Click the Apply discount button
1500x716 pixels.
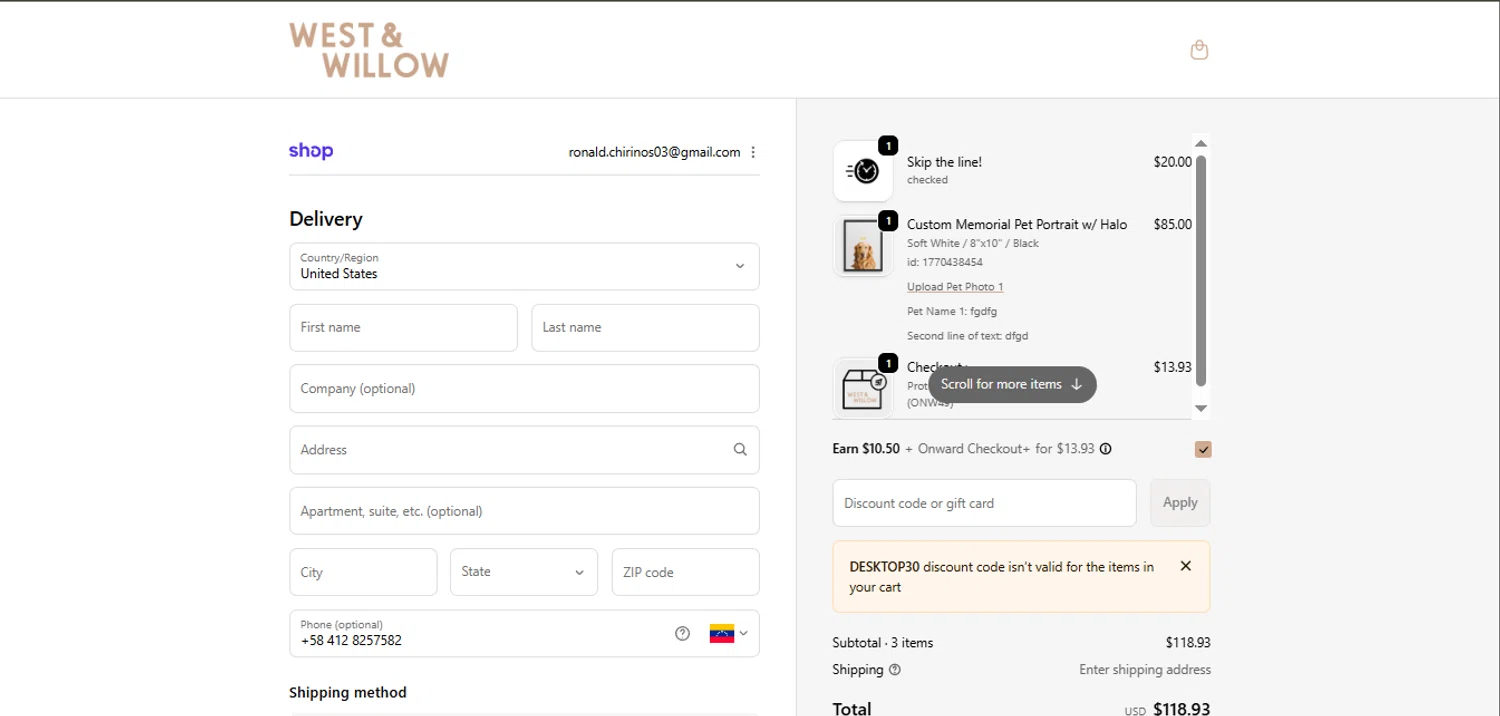[x=1180, y=503]
